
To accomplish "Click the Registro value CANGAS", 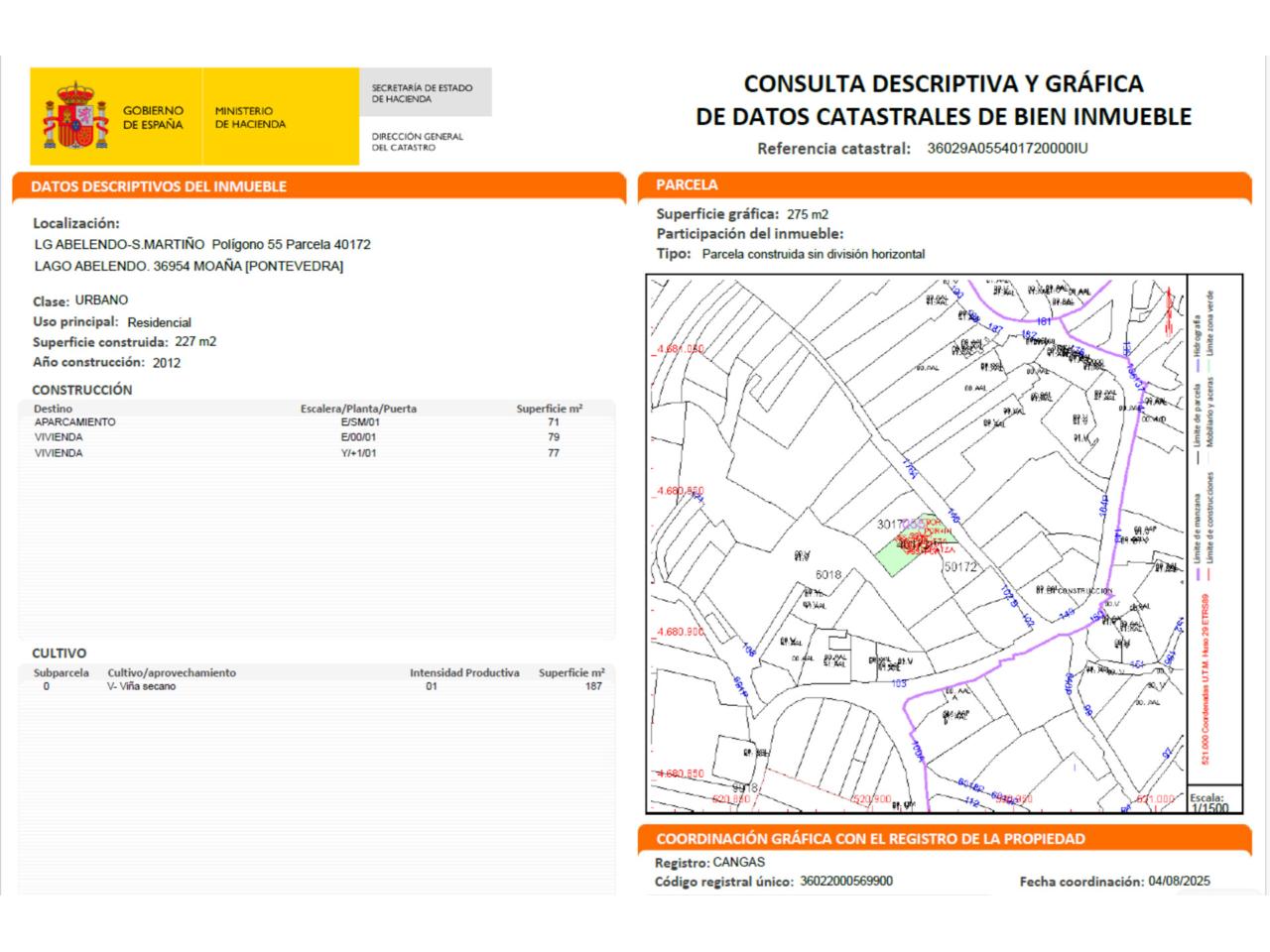I will point(739,862).
